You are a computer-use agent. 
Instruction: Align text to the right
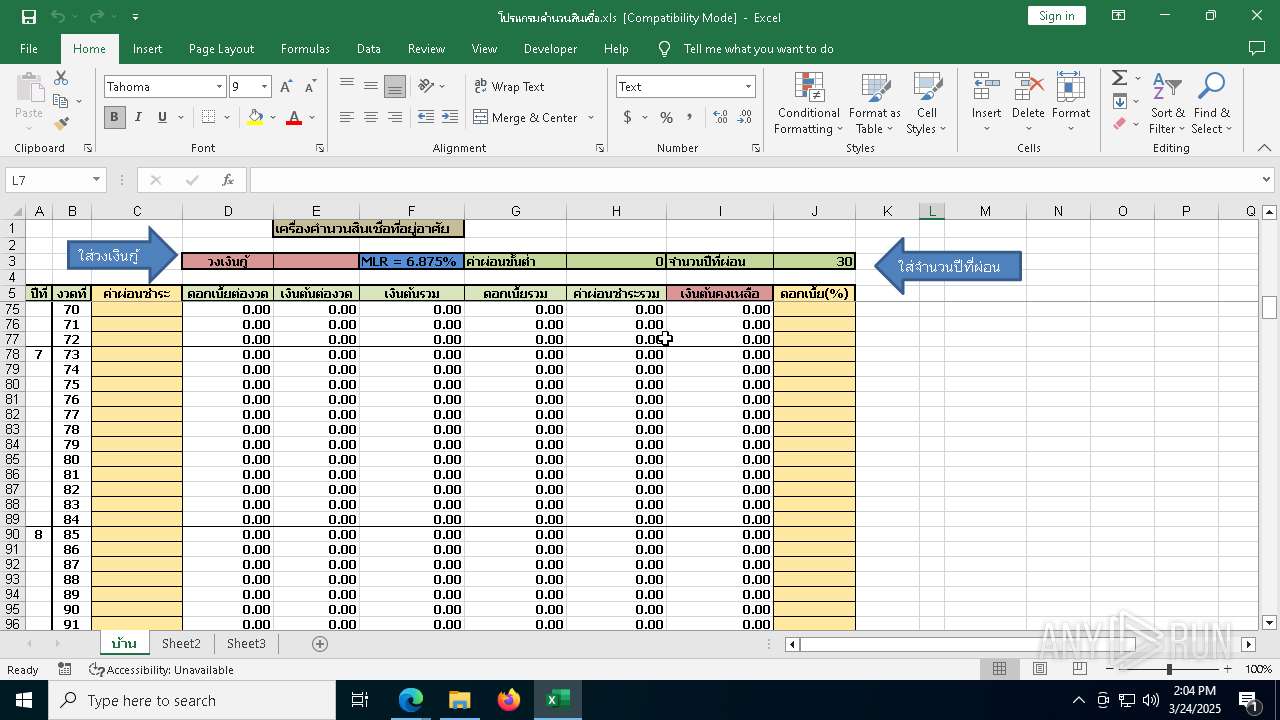tap(395, 117)
